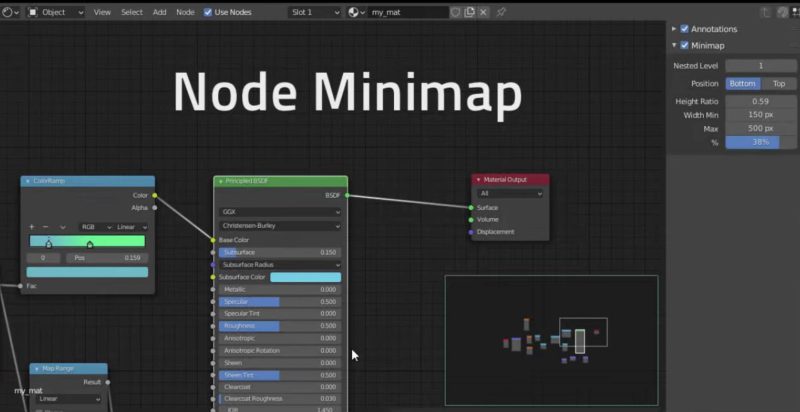Remove color stop with minus icon
Screen dimensions: 800x412
pos(46,227)
